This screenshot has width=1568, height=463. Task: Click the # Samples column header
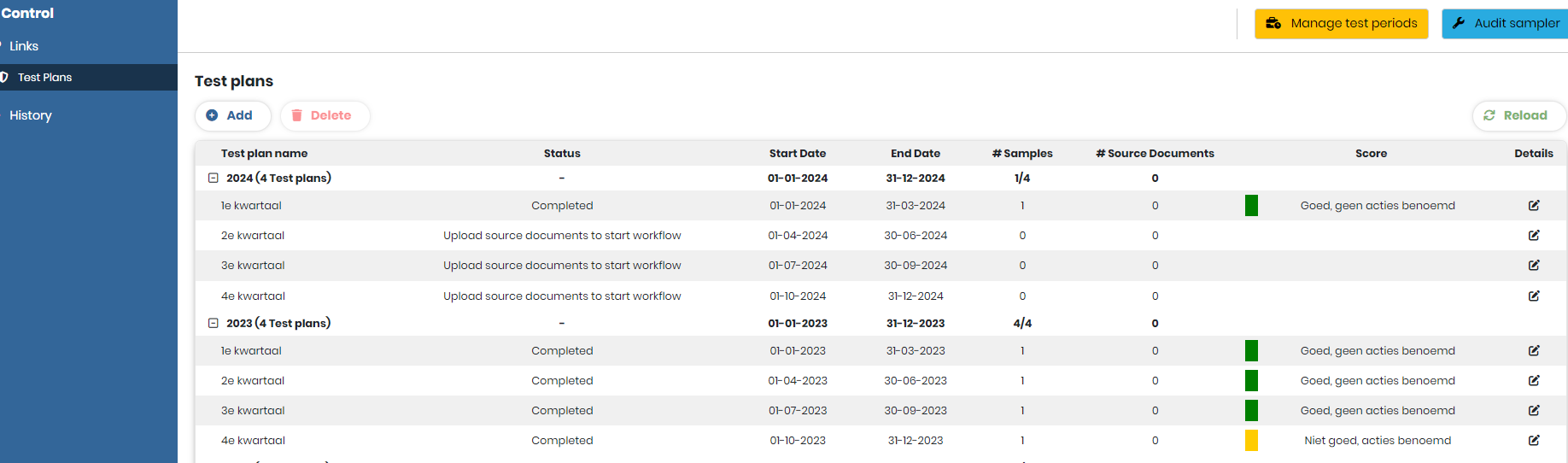pos(1022,154)
